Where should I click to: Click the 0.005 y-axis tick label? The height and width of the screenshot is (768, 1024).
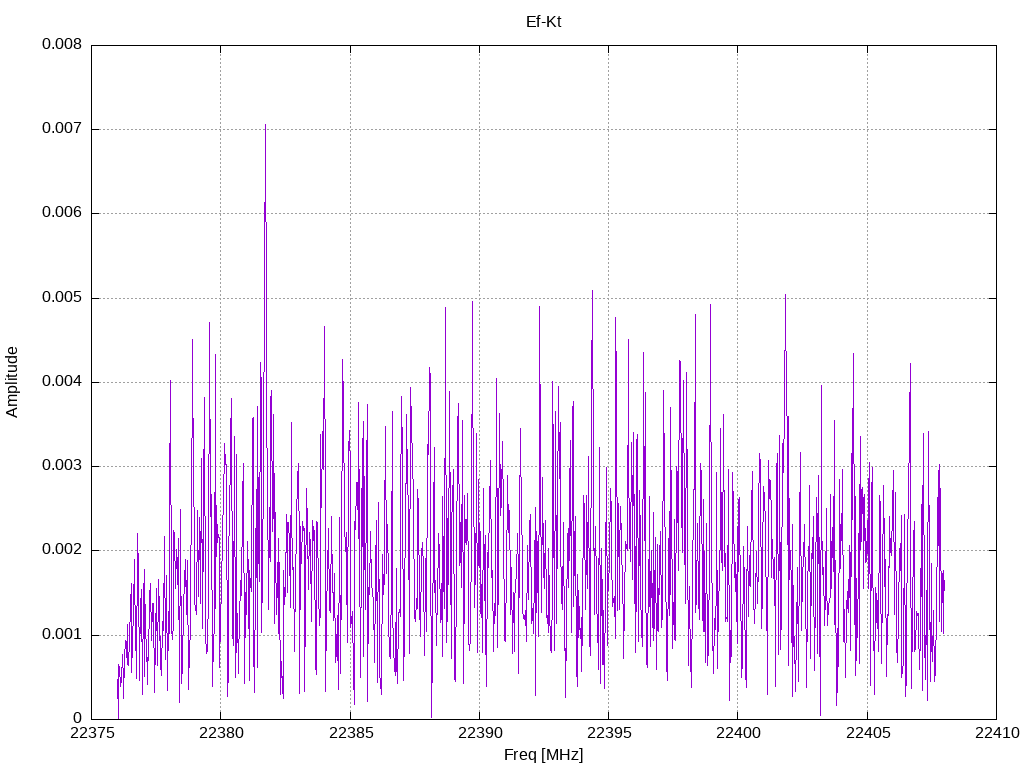point(62,298)
